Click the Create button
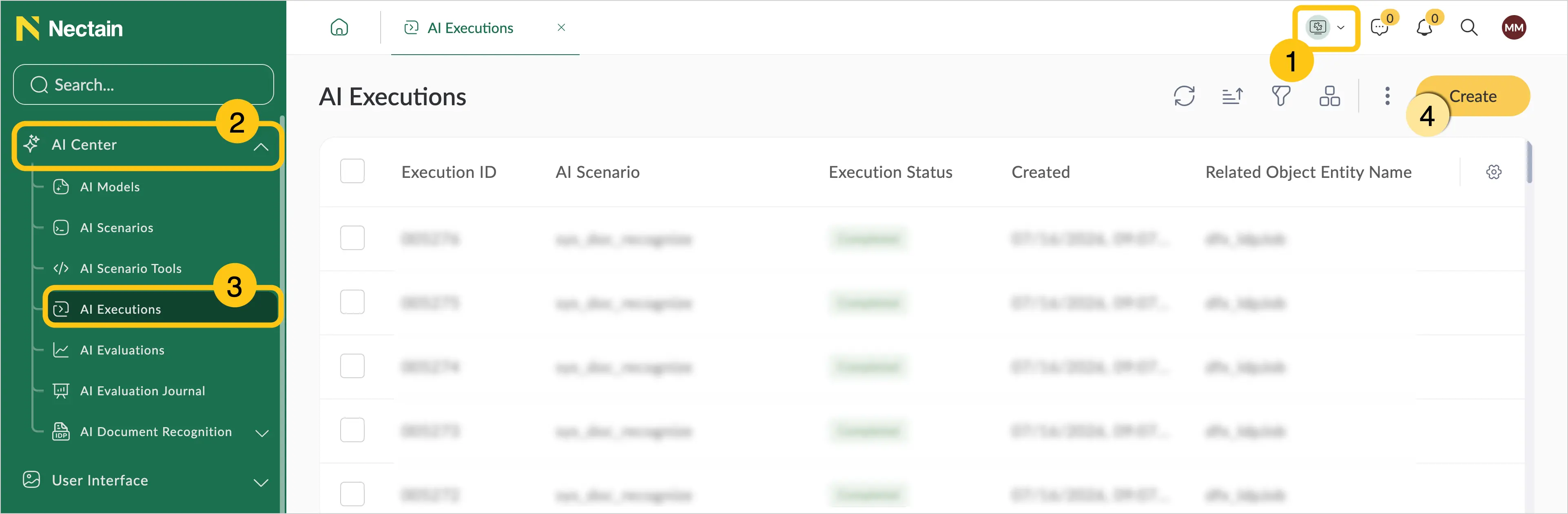The image size is (1568, 514). point(1473,96)
